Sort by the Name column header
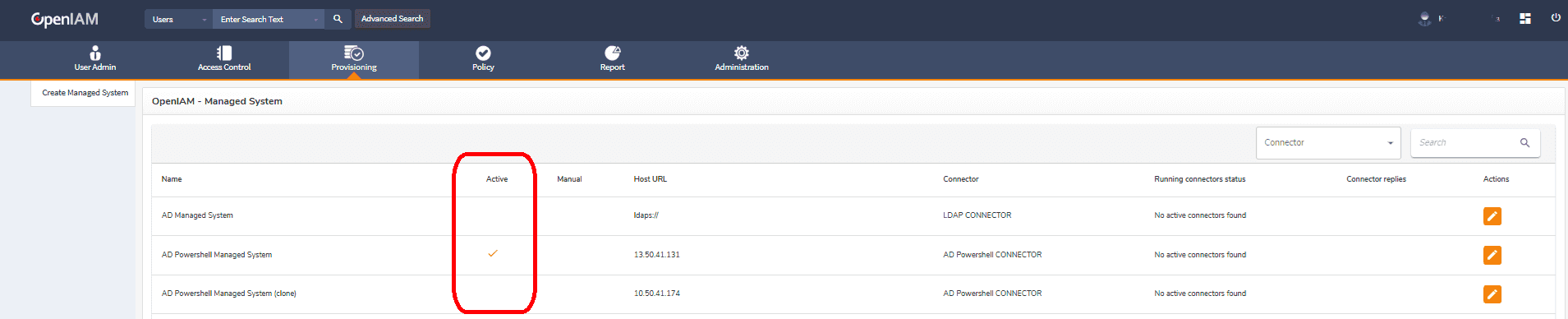The width and height of the screenshot is (1568, 319). 172,179
